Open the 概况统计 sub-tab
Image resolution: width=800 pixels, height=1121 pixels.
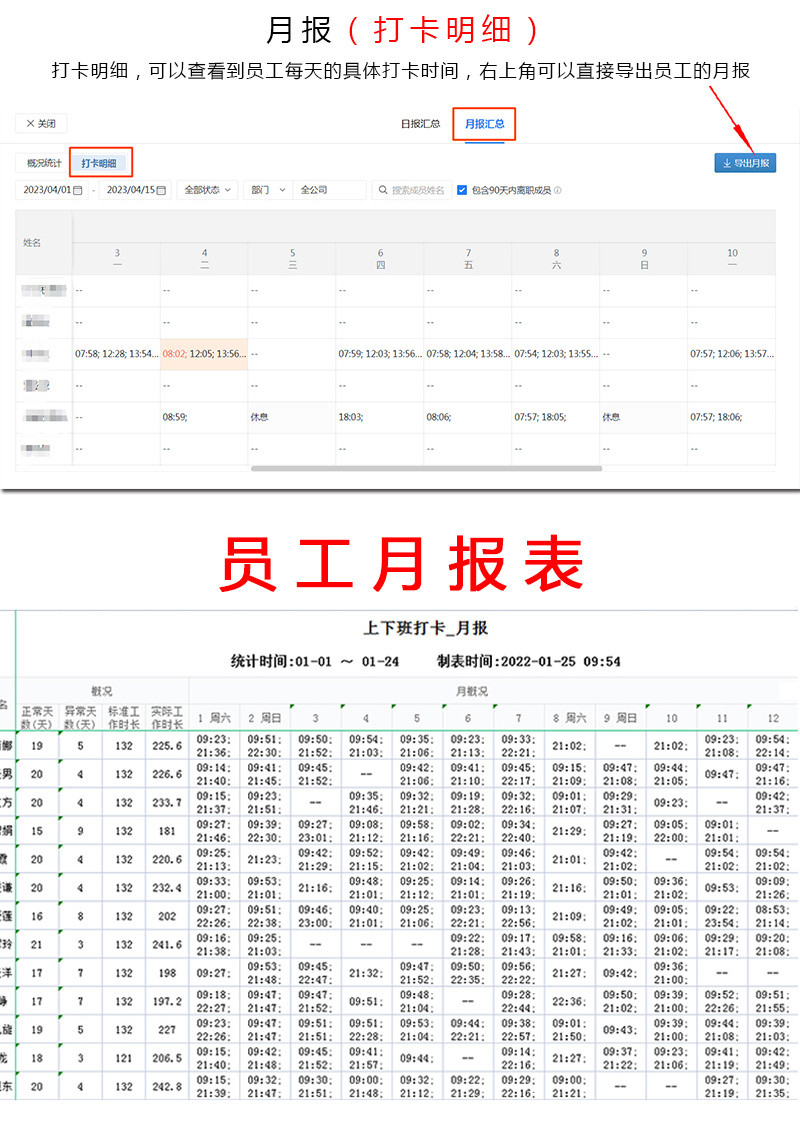pos(44,163)
